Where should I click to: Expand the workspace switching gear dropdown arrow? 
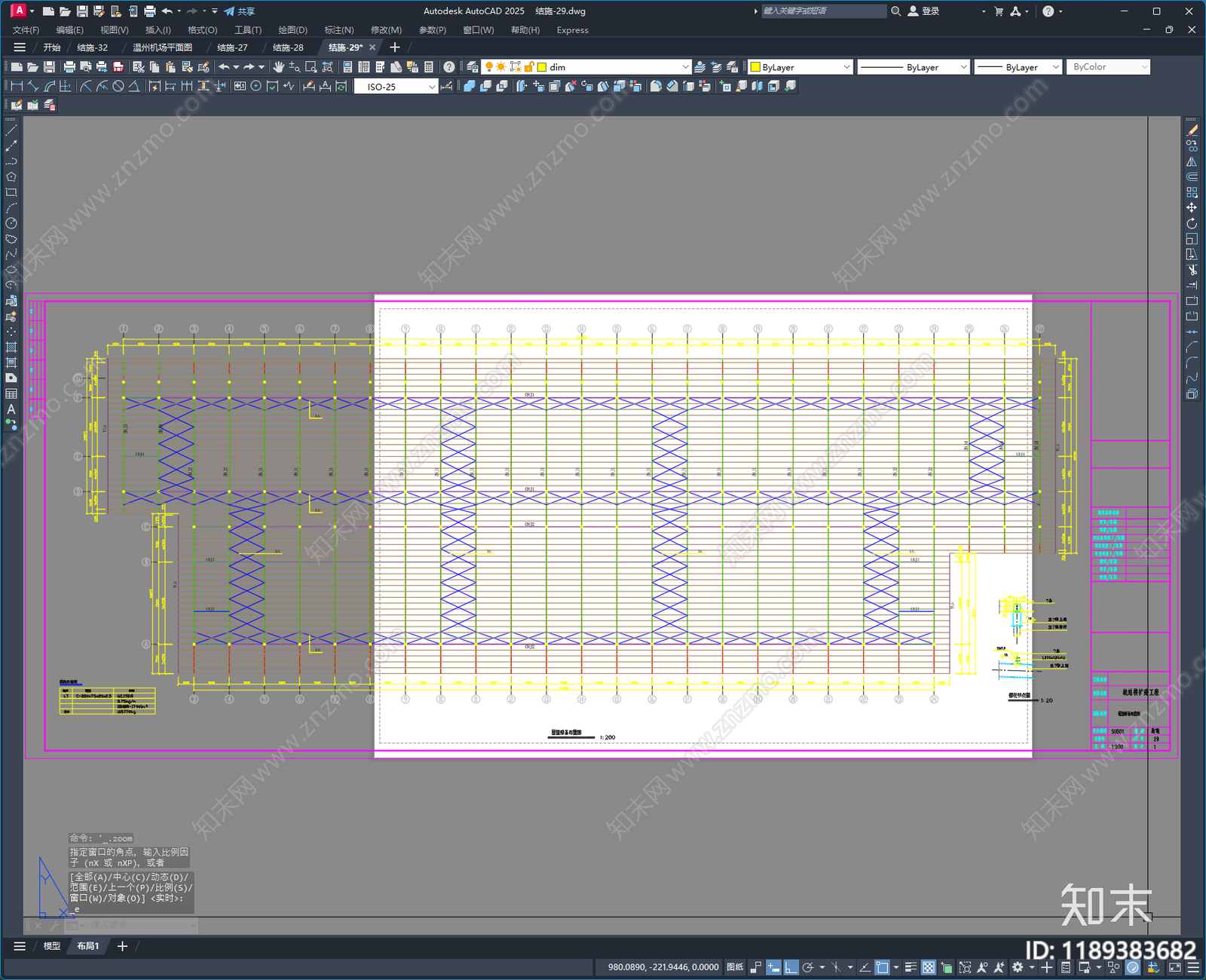coord(1032,967)
